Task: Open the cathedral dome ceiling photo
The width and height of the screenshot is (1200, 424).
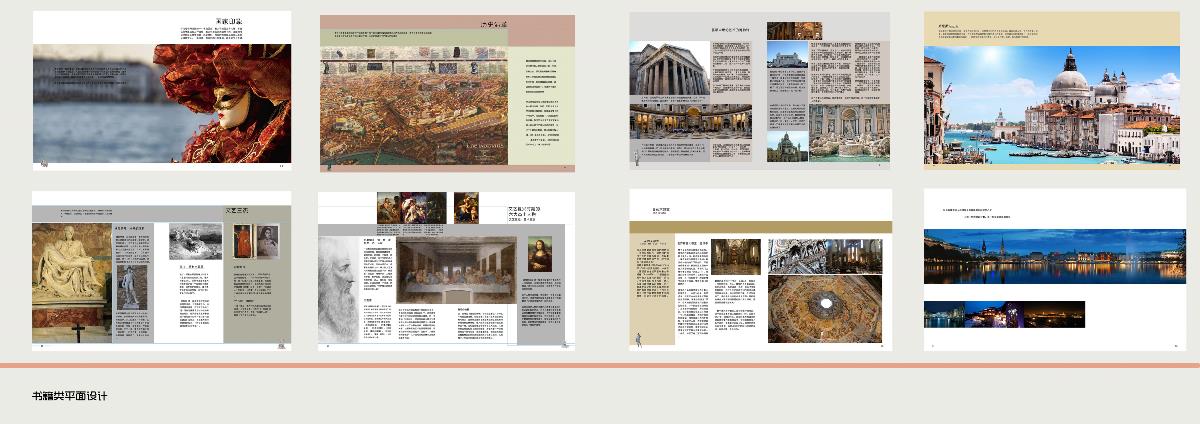Action: [826, 309]
